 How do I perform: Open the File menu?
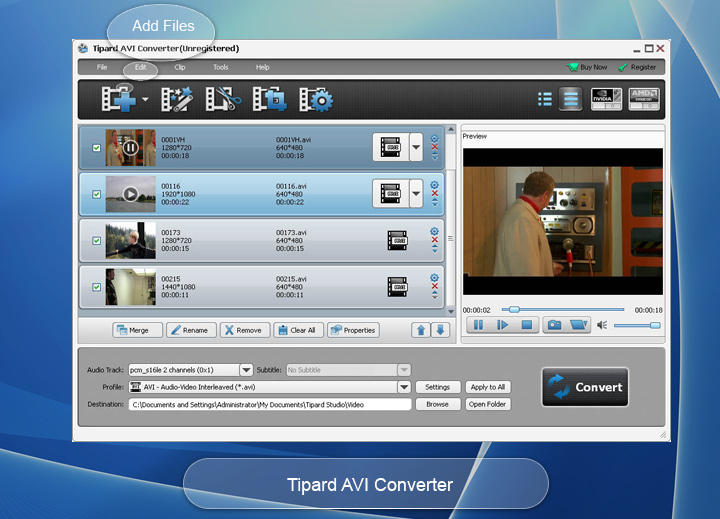coord(102,67)
